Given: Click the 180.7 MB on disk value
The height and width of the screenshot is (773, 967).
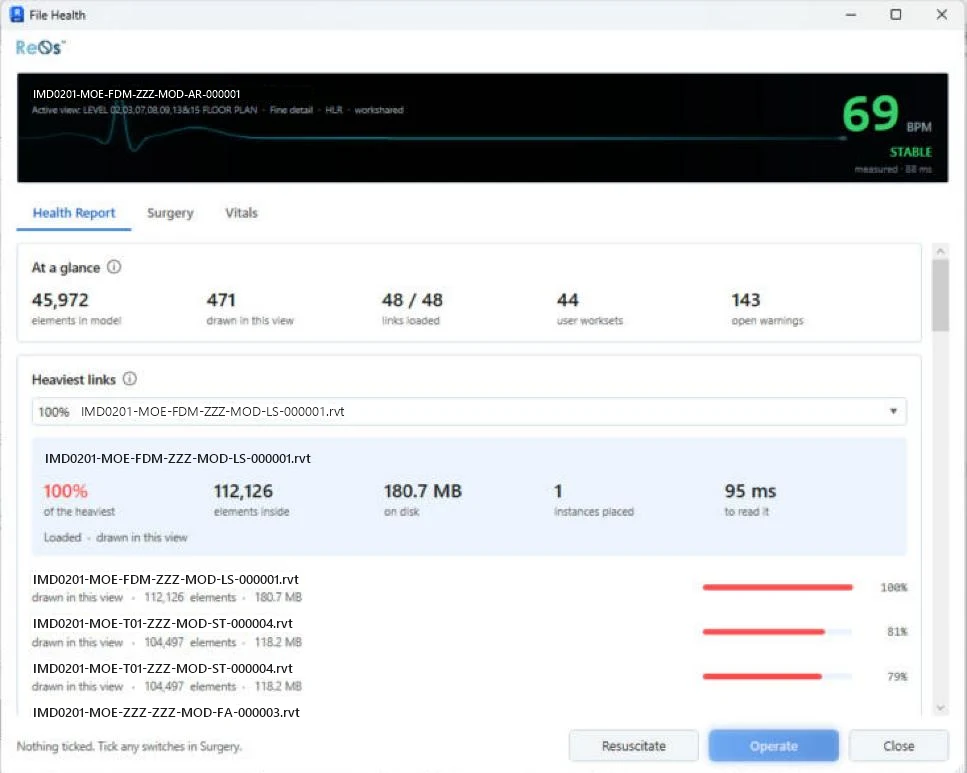Looking at the screenshot, I should pos(422,491).
